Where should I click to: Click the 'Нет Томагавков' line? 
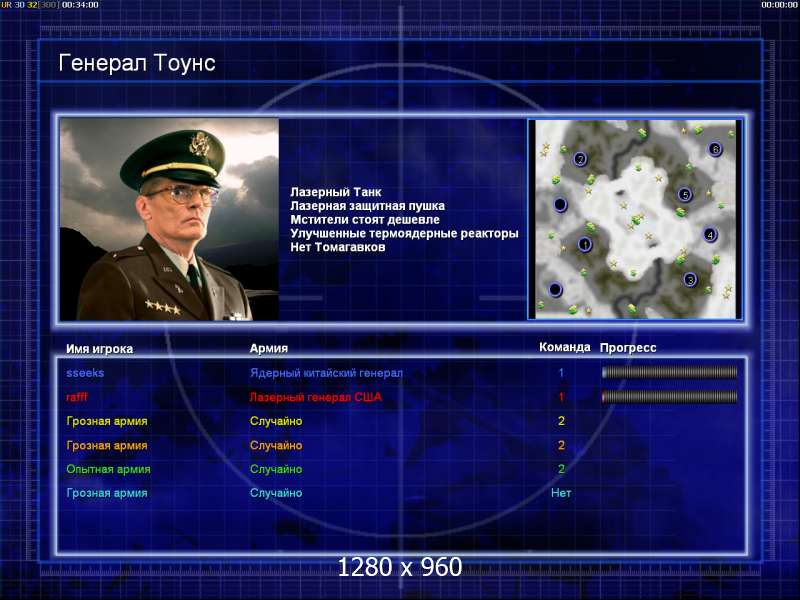point(337,247)
